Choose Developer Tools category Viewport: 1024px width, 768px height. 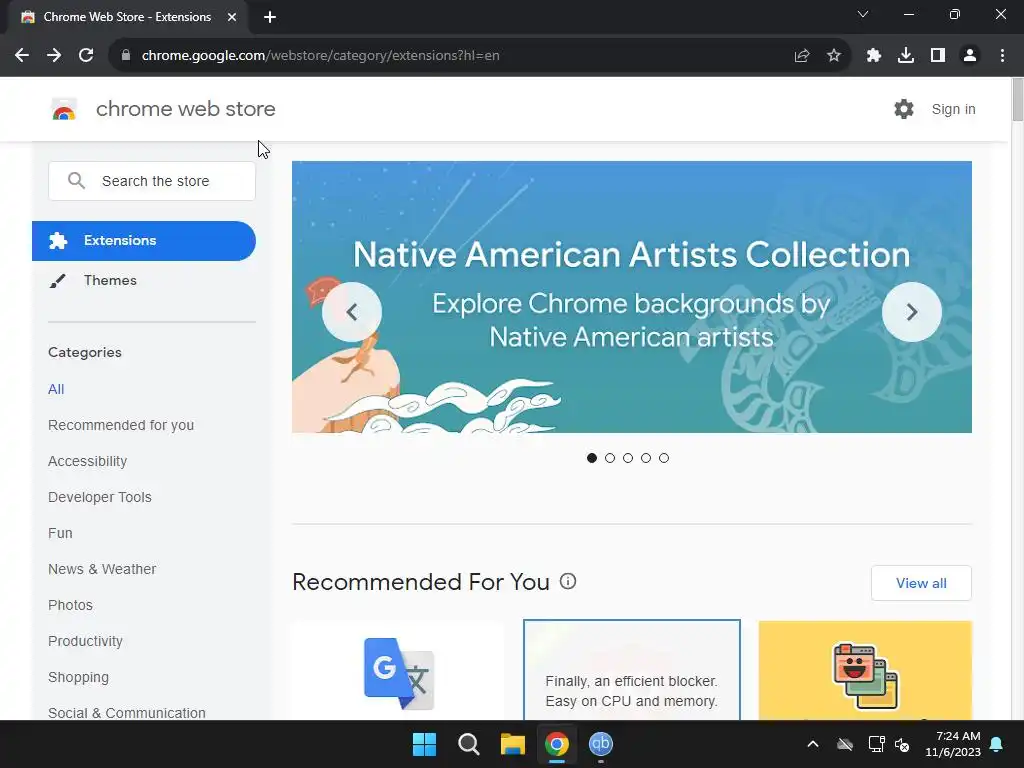click(100, 497)
